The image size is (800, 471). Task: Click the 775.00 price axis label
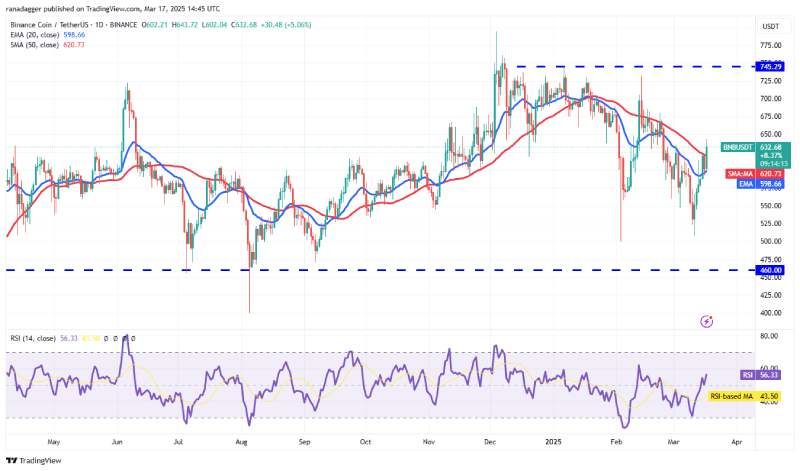pyautogui.click(x=771, y=45)
